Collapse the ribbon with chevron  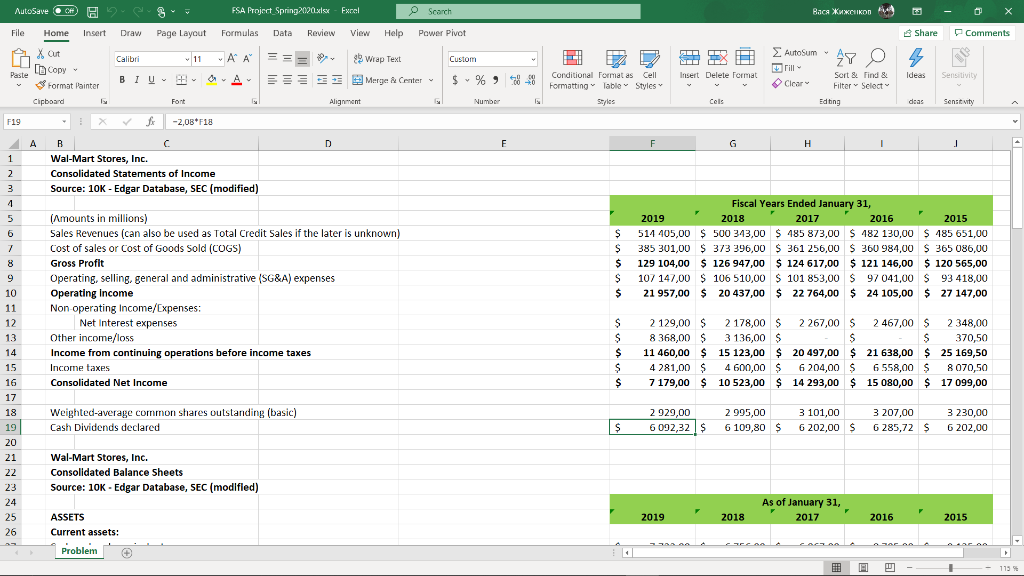(x=1014, y=102)
